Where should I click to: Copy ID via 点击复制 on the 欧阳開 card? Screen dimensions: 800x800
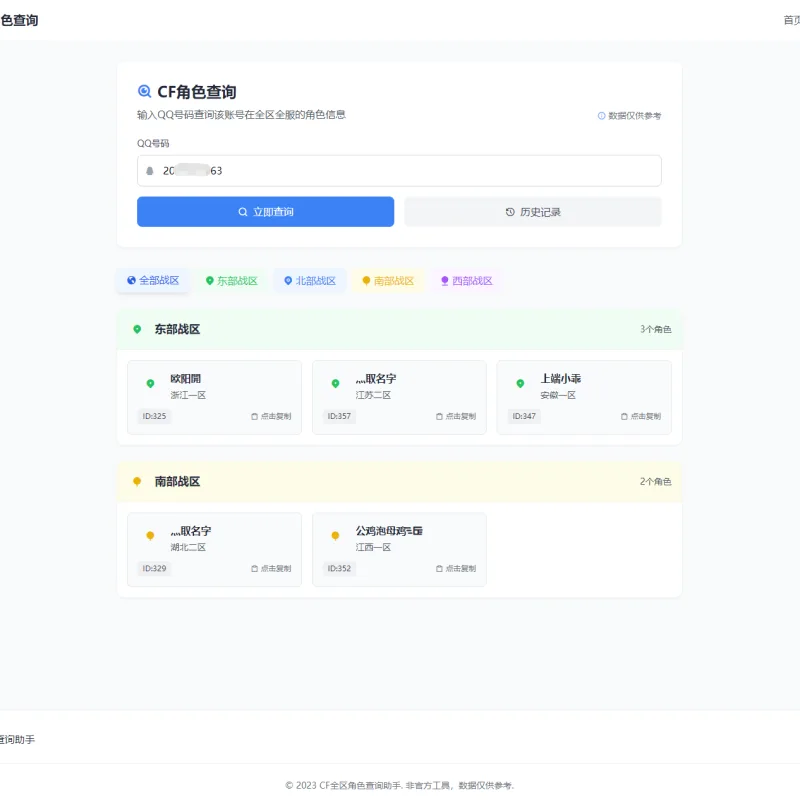pyautogui.click(x=271, y=416)
